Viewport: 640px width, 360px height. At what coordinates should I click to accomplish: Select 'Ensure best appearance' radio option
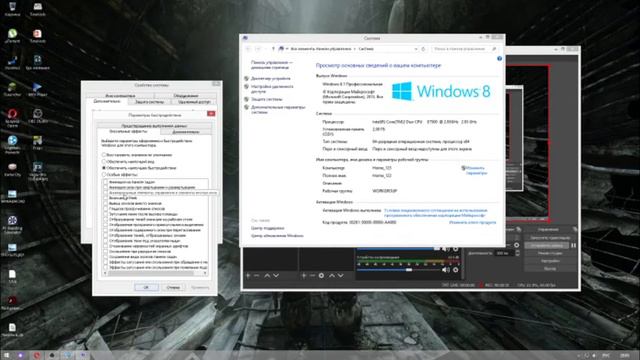[104, 162]
